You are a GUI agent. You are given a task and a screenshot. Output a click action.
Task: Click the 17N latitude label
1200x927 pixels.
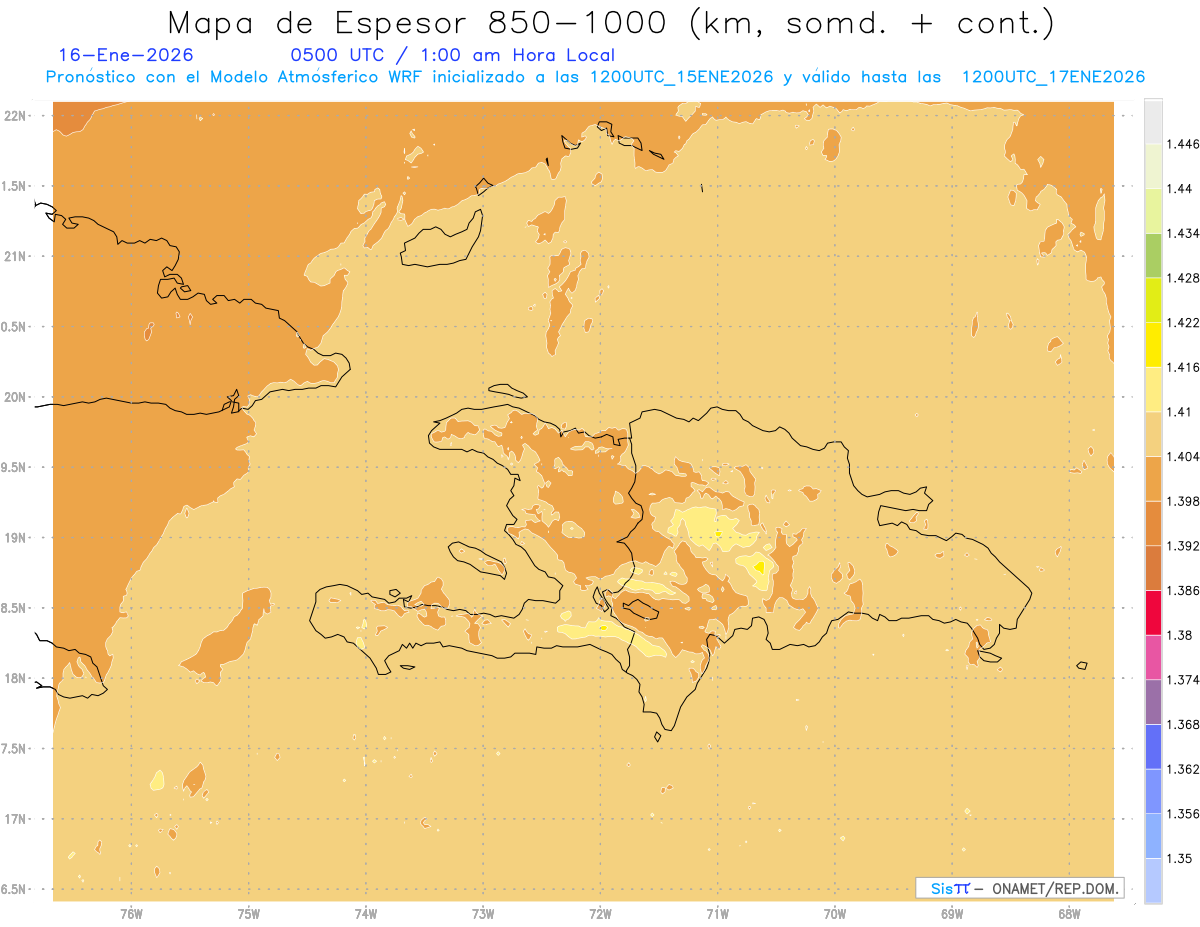click(16, 819)
